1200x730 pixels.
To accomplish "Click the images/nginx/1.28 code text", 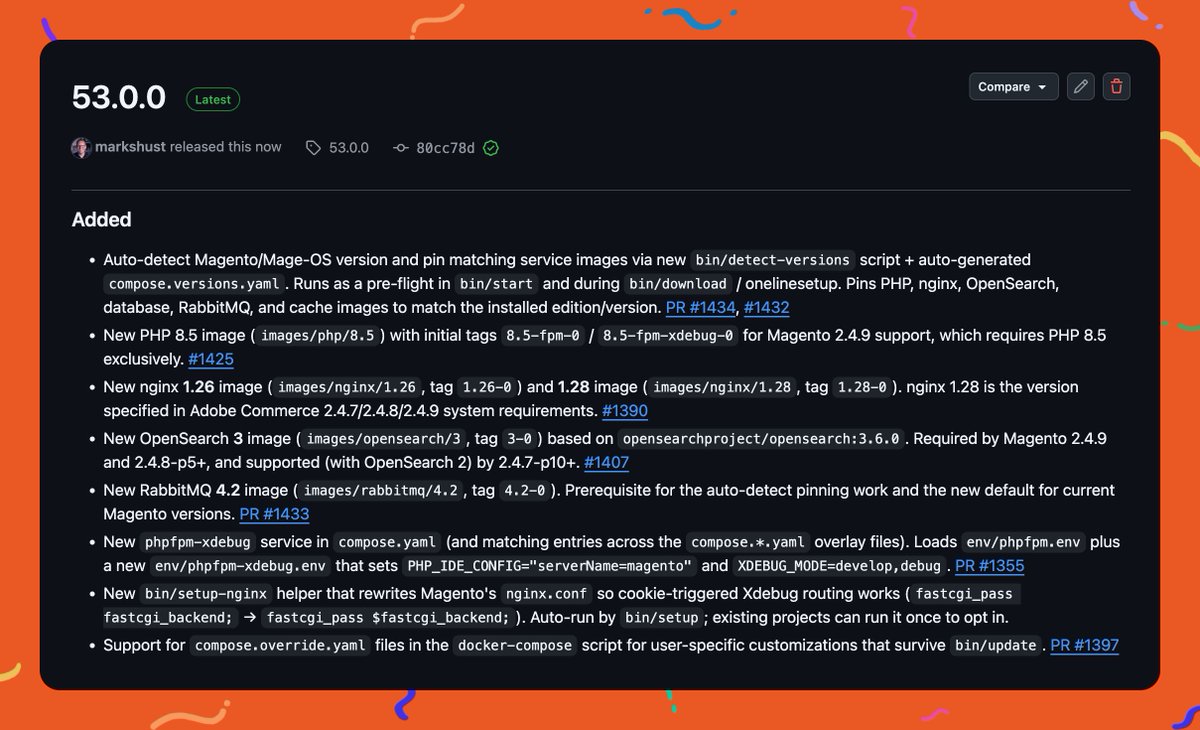I will tap(720, 388).
